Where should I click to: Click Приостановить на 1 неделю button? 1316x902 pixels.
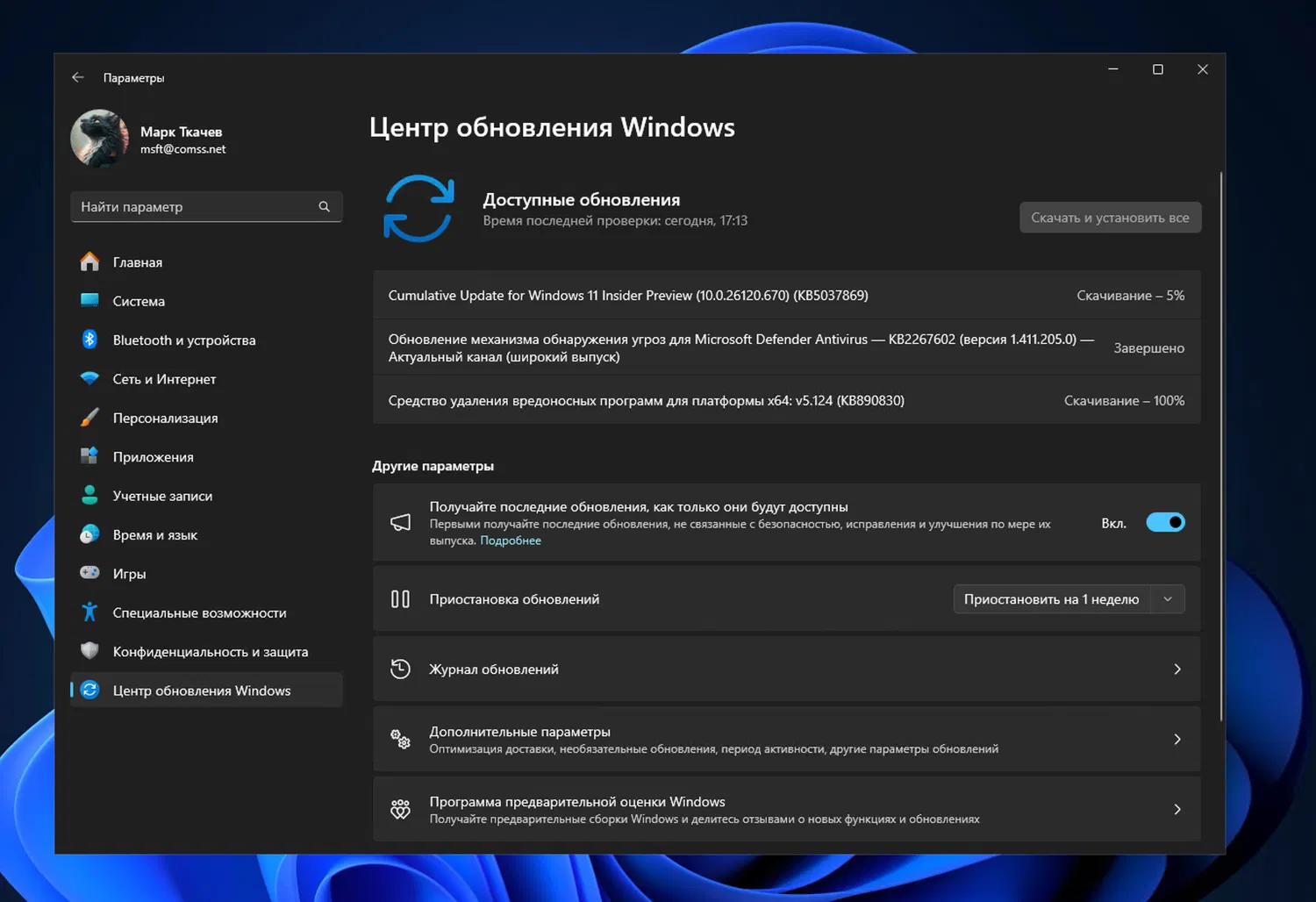[x=1052, y=599]
